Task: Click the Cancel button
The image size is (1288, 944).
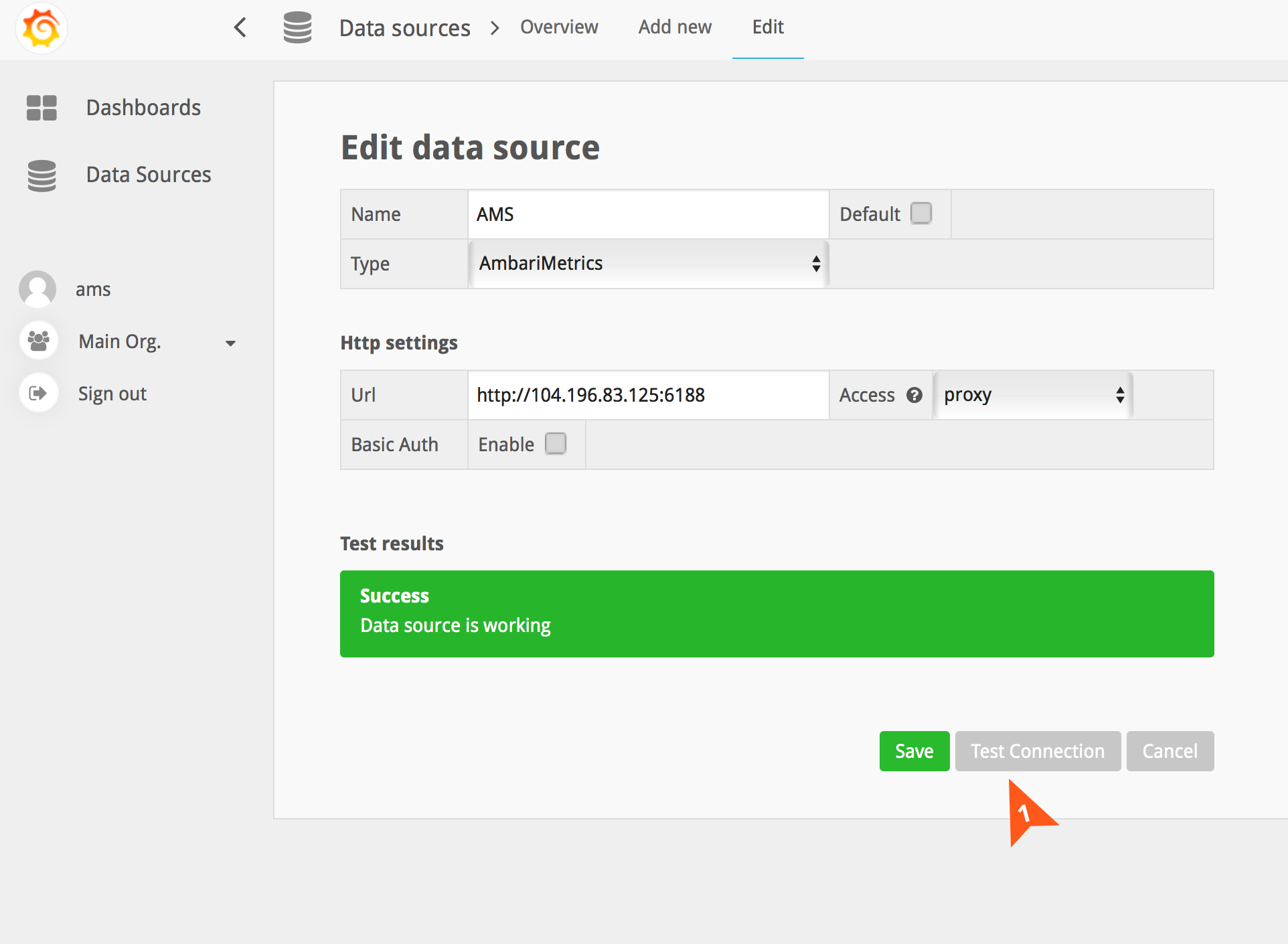Action: point(1170,751)
